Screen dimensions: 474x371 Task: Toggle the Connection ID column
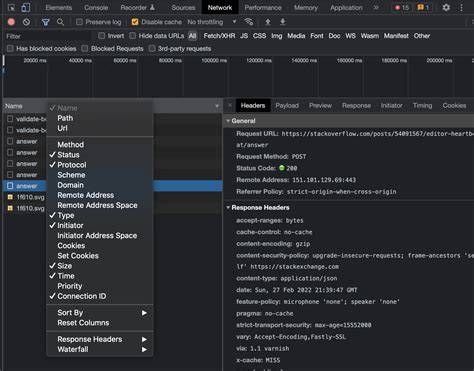click(100, 296)
